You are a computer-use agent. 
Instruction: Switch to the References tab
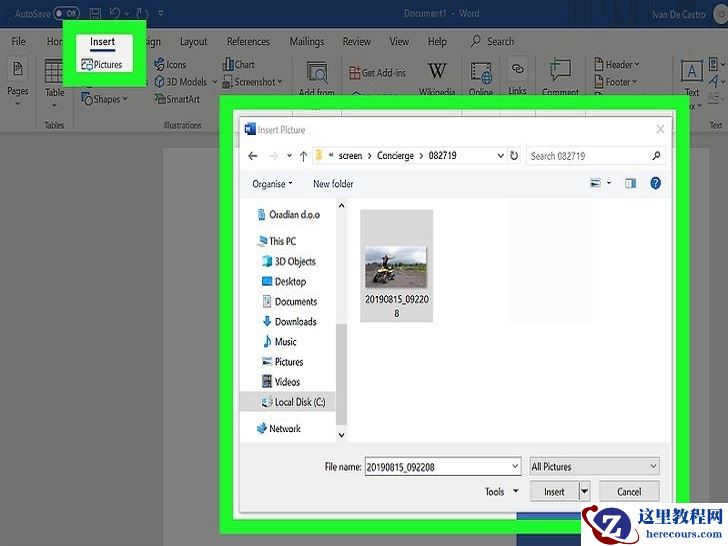(x=248, y=41)
